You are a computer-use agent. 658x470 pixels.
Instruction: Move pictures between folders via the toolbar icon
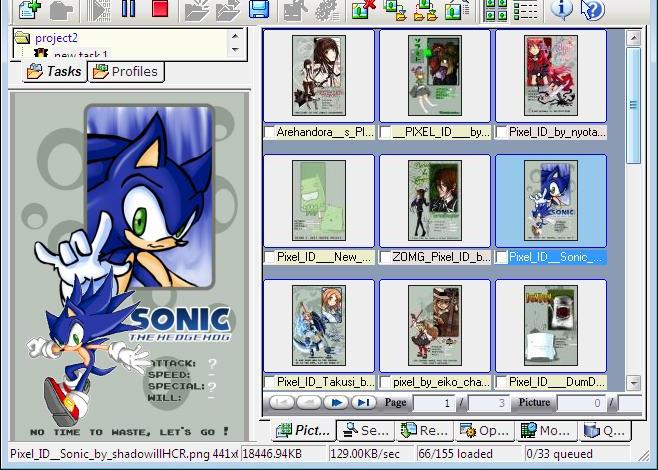[x=425, y=10]
